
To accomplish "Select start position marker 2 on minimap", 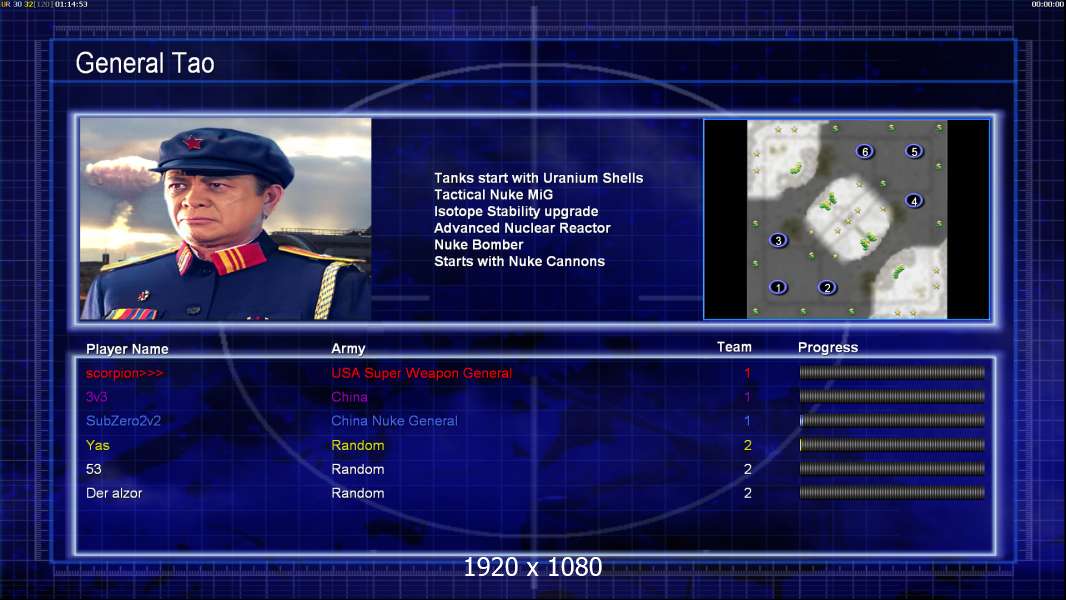I will (827, 287).
